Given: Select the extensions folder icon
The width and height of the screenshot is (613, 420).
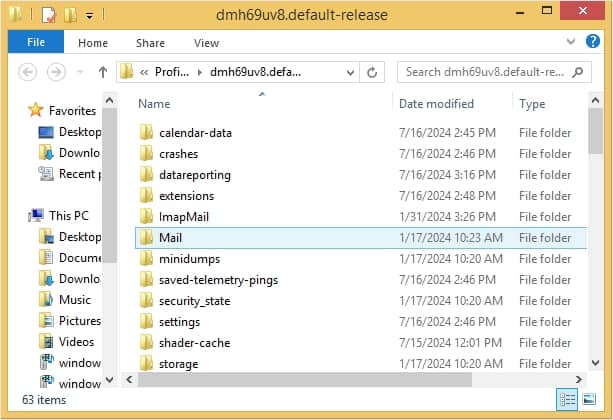Looking at the screenshot, I should pos(146,196).
